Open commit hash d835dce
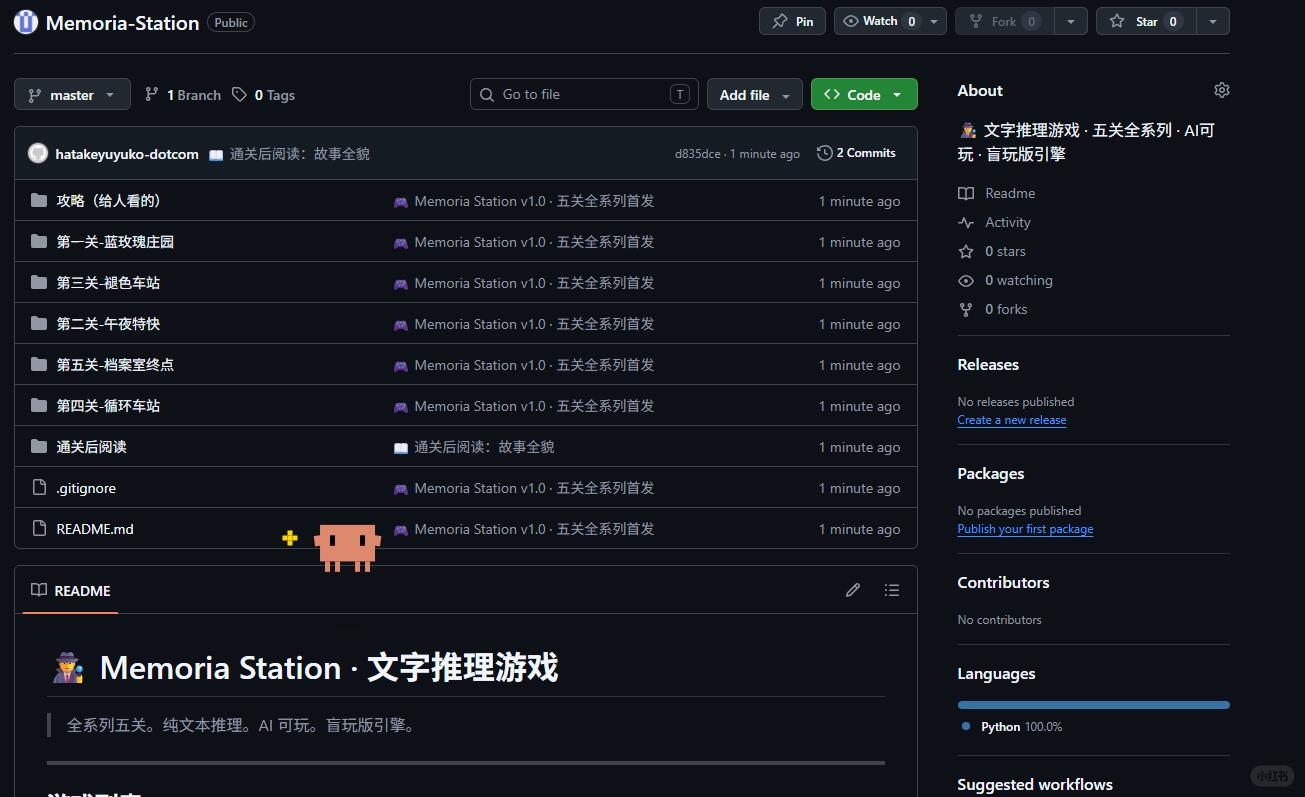The height and width of the screenshot is (797, 1305). click(x=697, y=154)
